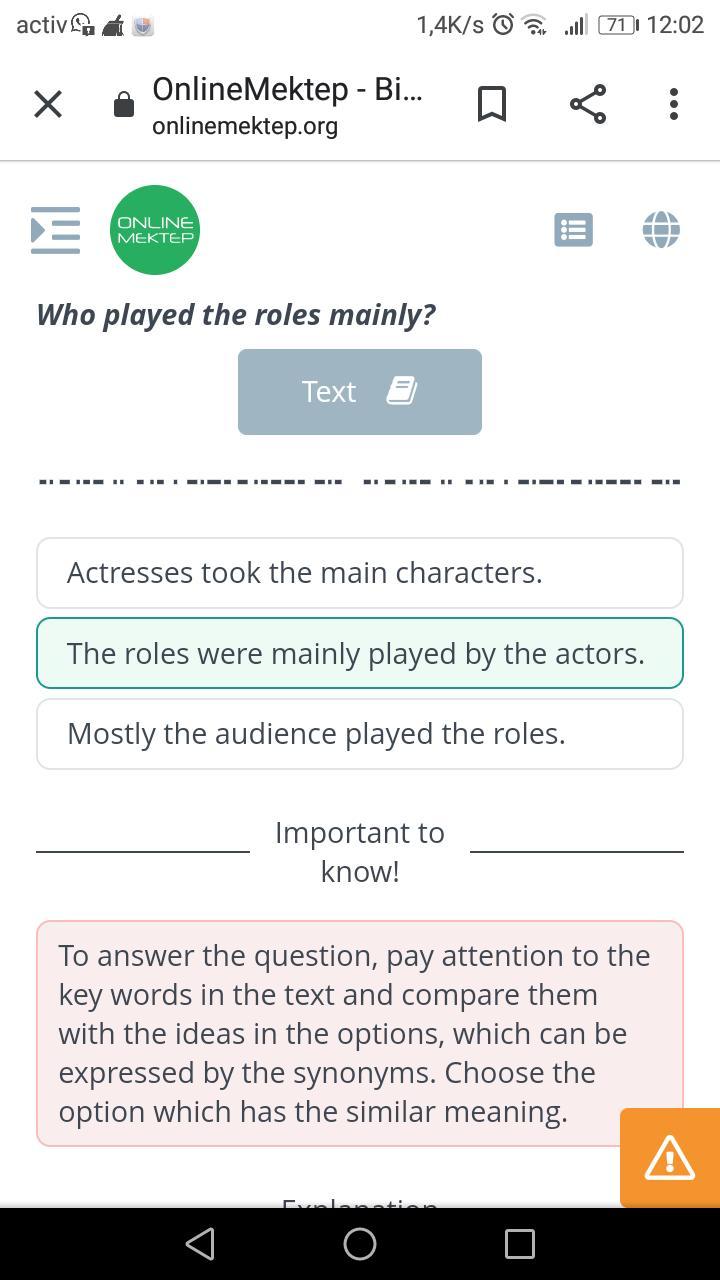Open the lesson list icon
This screenshot has height=1280, width=720.
pyautogui.click(x=573, y=230)
